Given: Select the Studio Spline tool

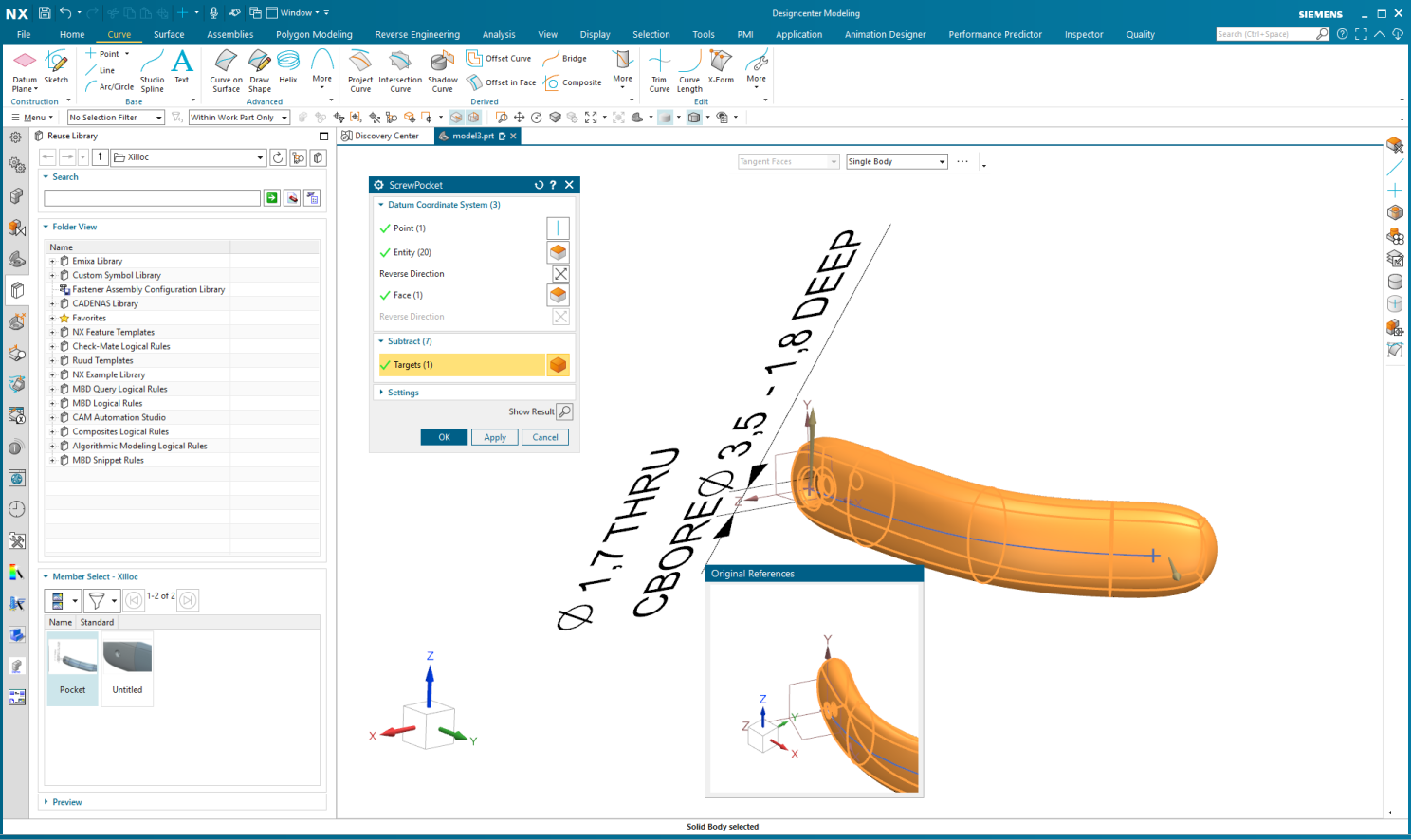Looking at the screenshot, I should point(152,70).
